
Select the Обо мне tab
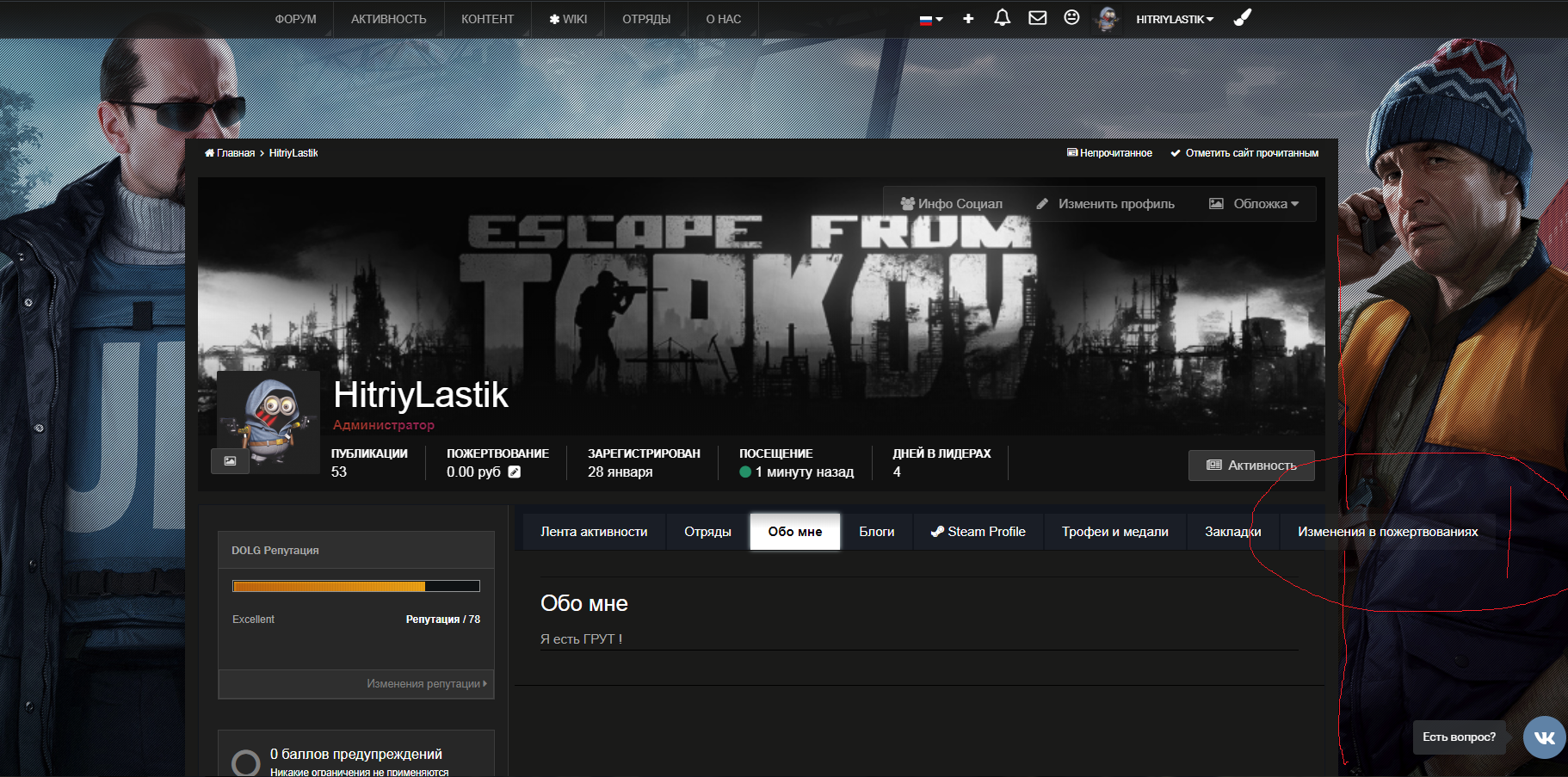click(x=795, y=532)
